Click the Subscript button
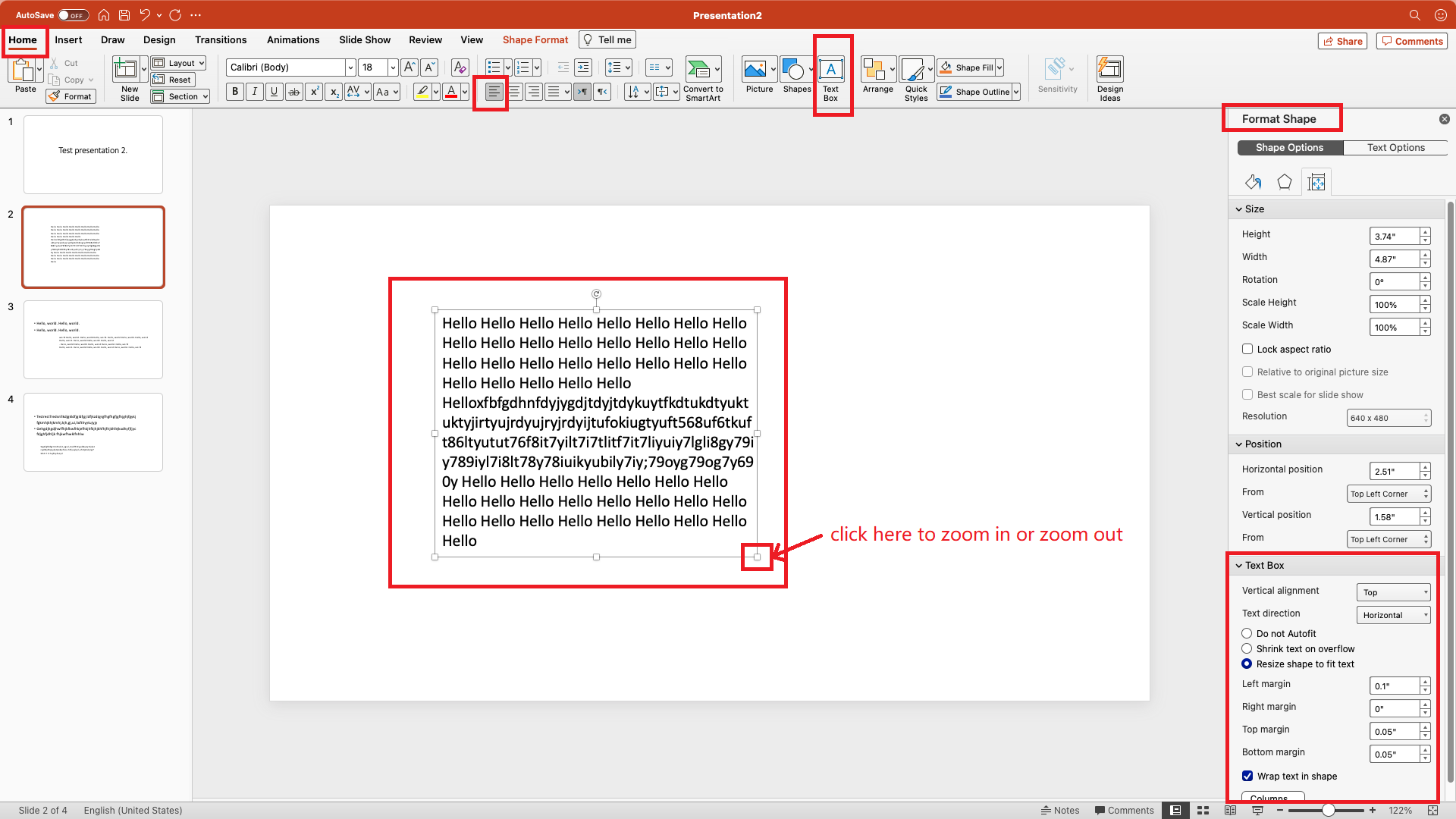 click(334, 92)
